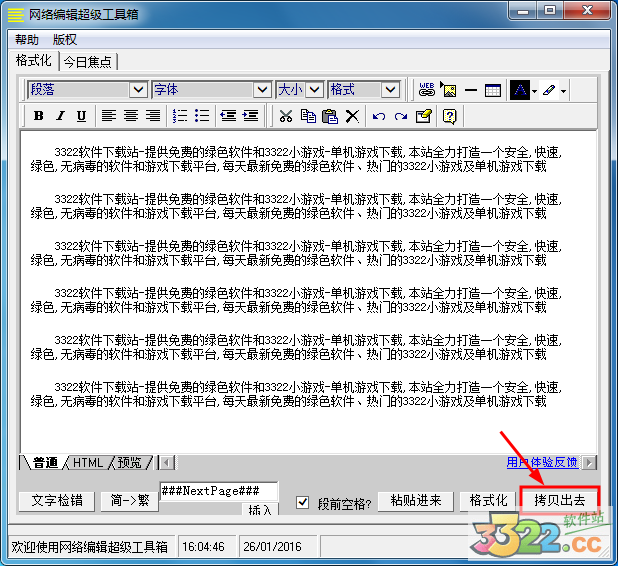Open the 帮助 menu
This screenshot has height=566, width=618.
27,39
